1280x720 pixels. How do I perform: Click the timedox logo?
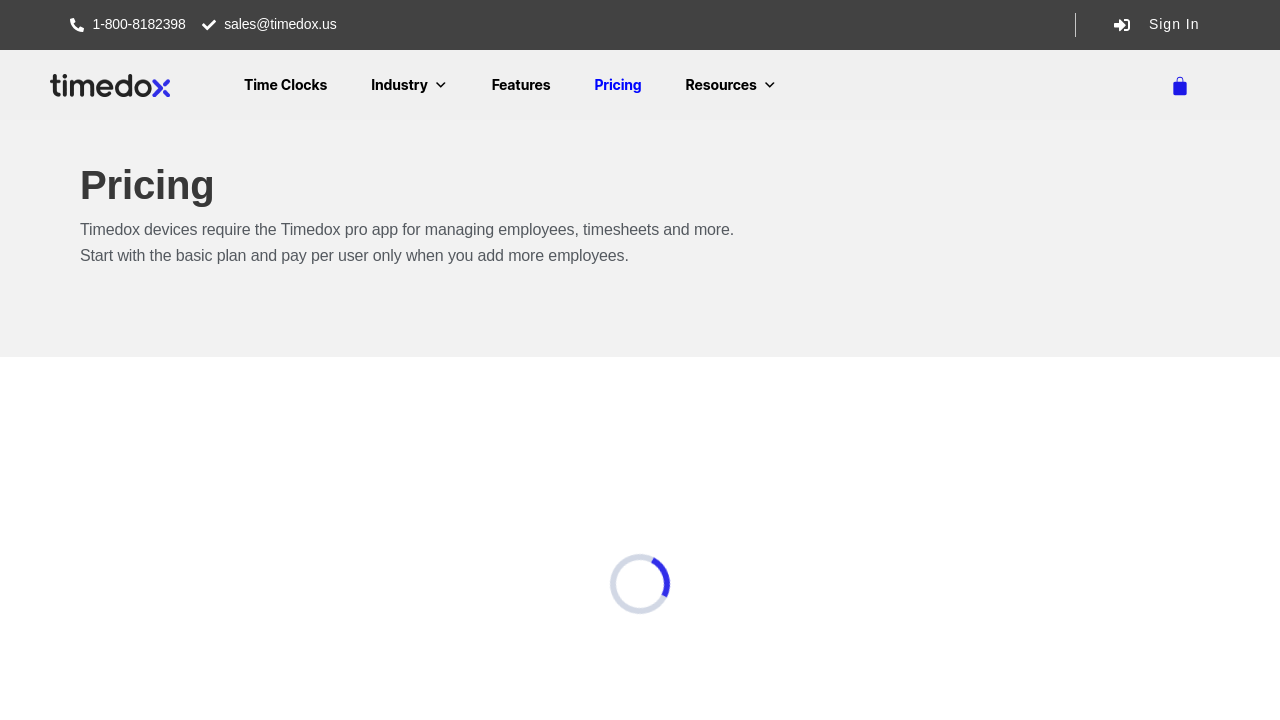(x=110, y=85)
